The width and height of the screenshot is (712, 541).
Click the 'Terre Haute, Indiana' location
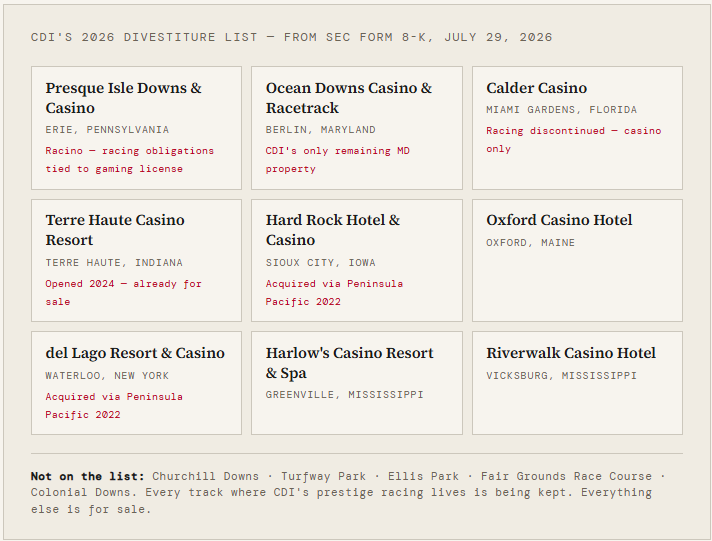[x=114, y=263]
